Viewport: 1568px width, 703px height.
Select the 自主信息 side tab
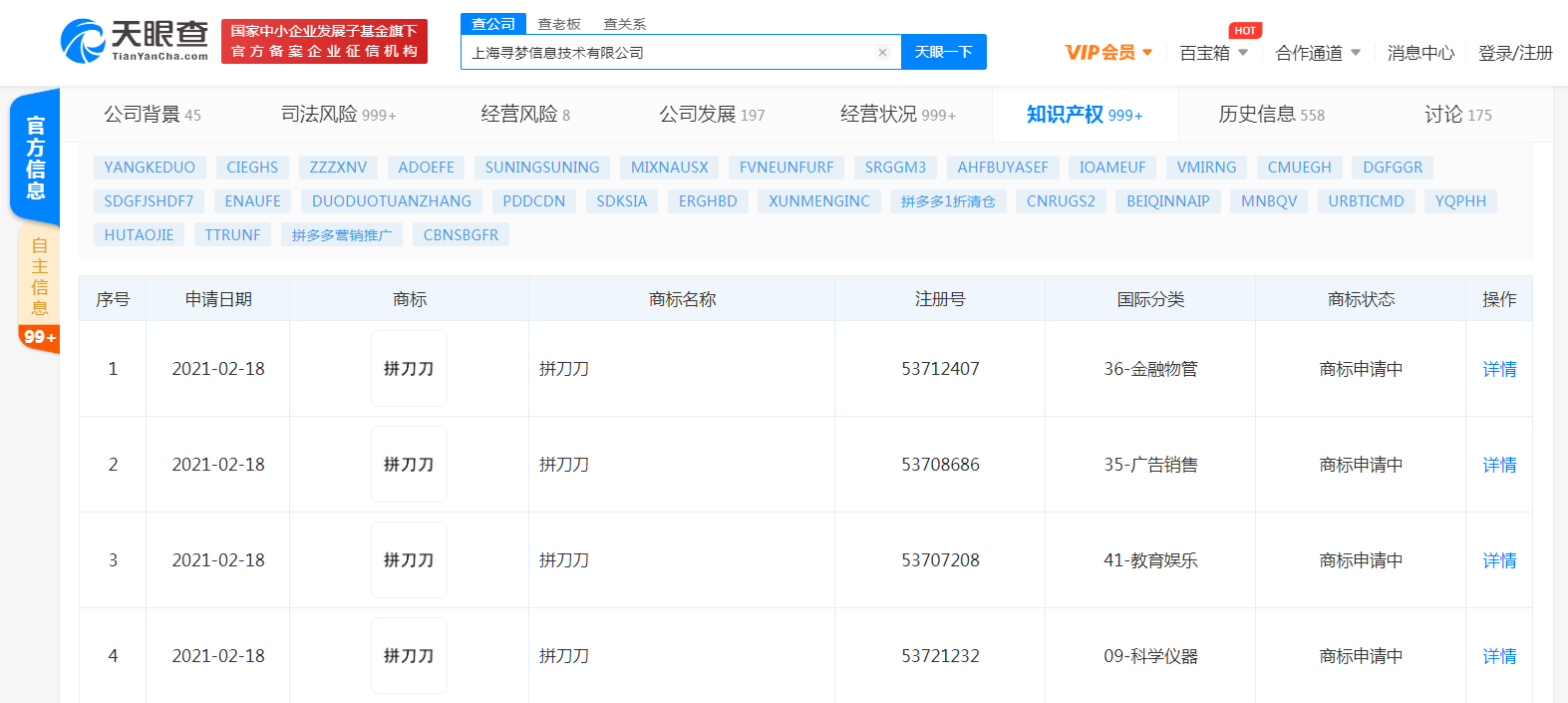(39, 275)
